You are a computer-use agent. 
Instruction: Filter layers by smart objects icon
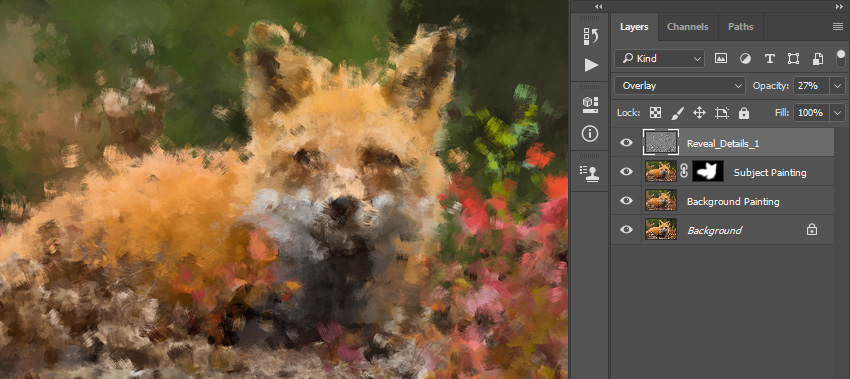[x=818, y=59]
